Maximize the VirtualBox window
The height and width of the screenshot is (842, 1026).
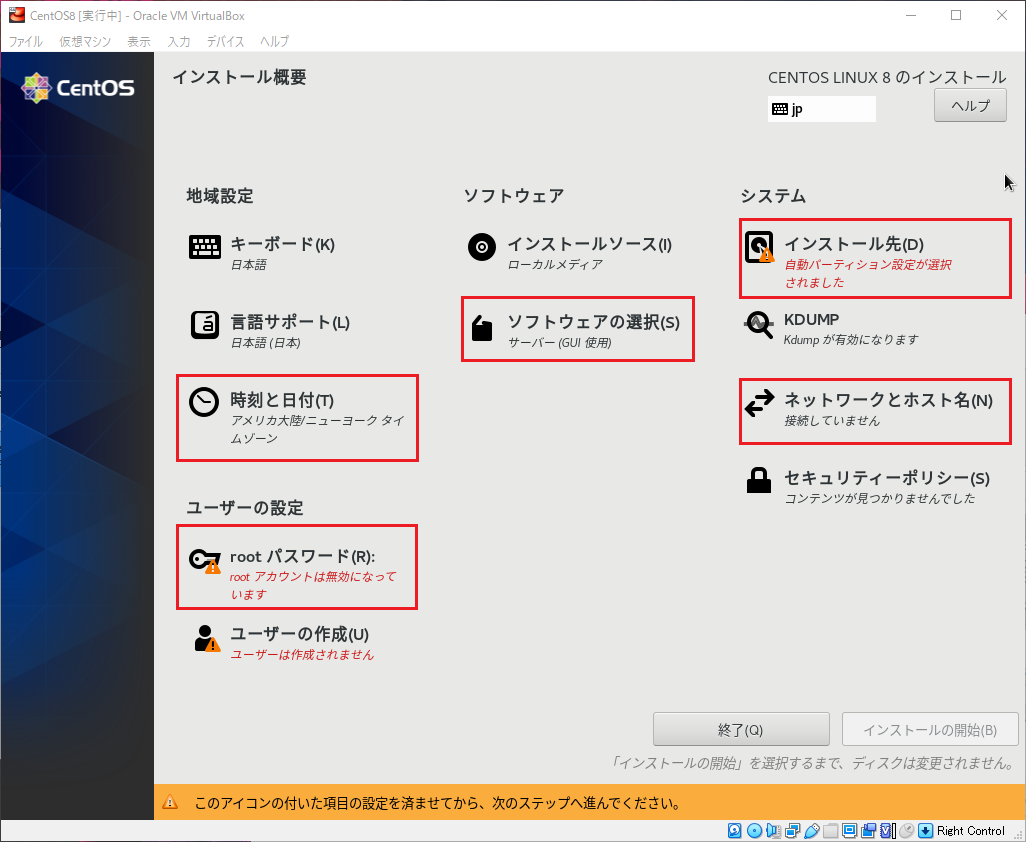(956, 15)
